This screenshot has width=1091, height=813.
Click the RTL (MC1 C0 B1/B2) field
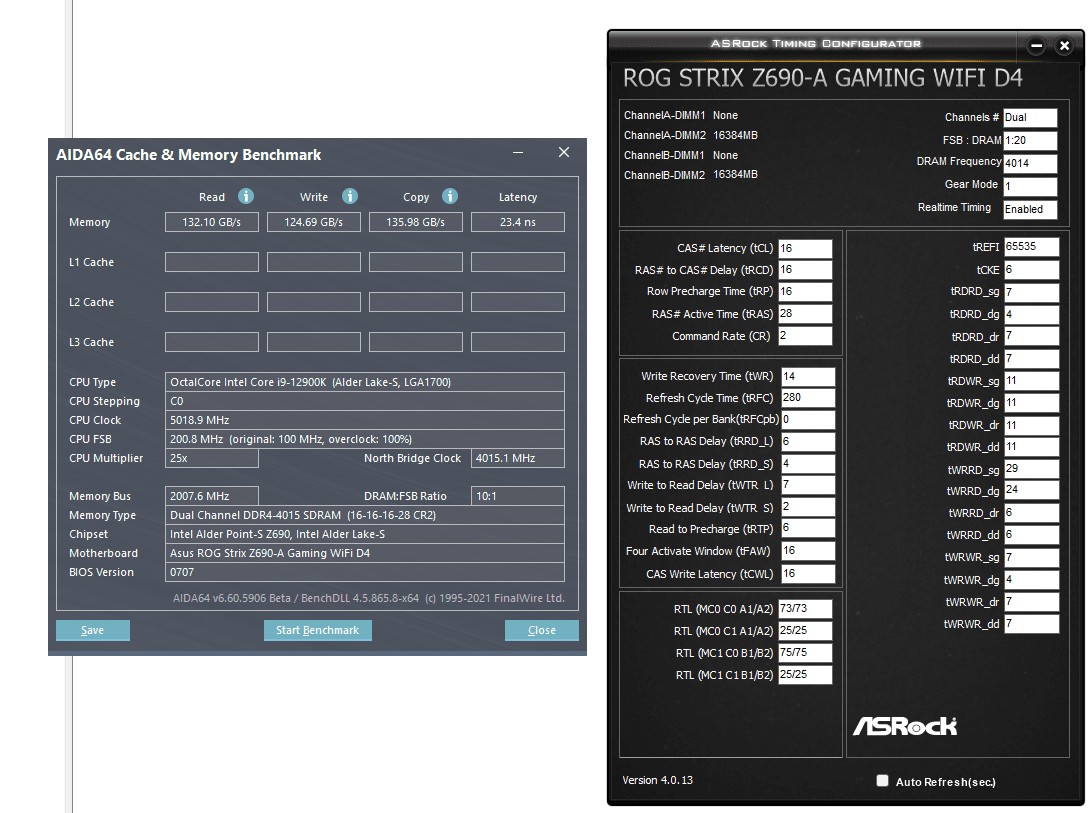[805, 653]
